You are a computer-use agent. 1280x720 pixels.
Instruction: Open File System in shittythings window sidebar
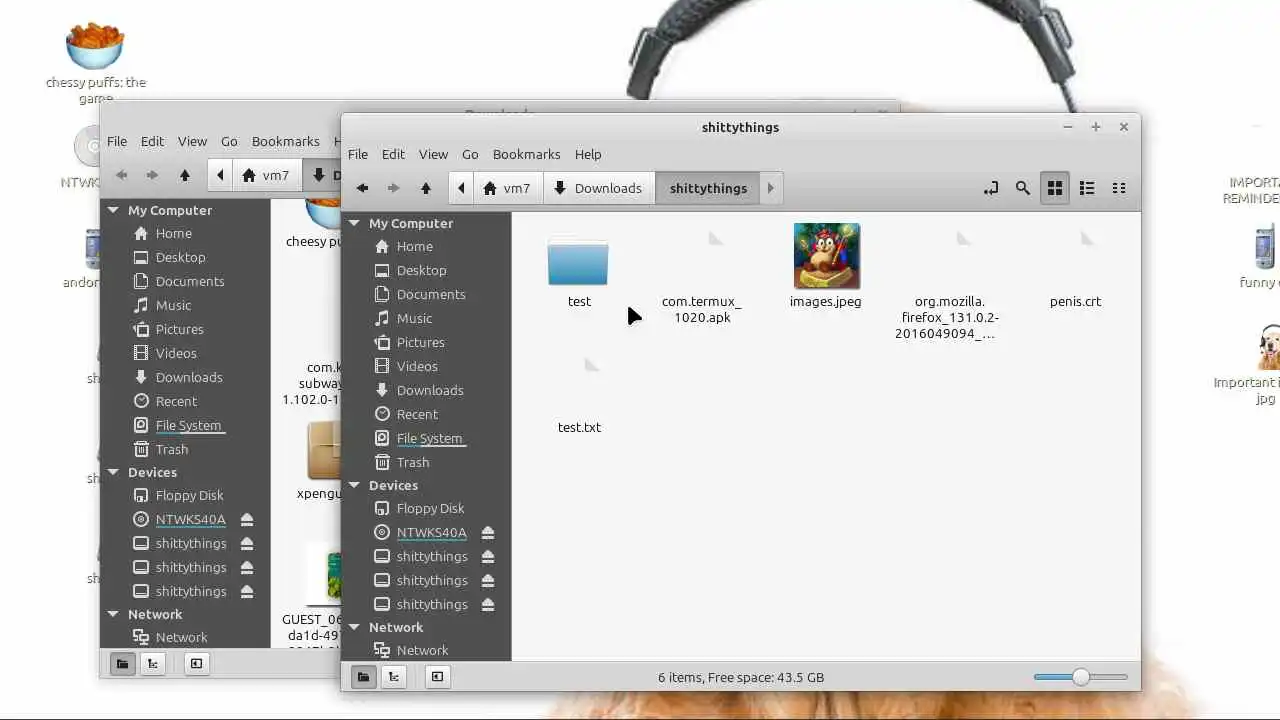pos(429,438)
